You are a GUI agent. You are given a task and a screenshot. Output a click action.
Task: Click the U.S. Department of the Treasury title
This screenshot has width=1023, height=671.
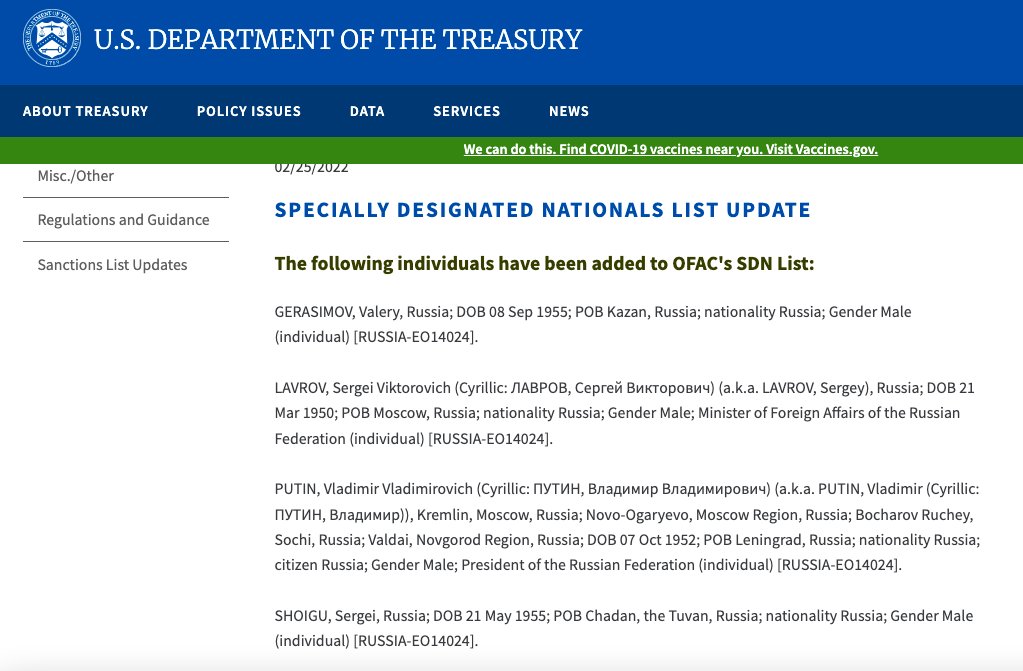337,40
